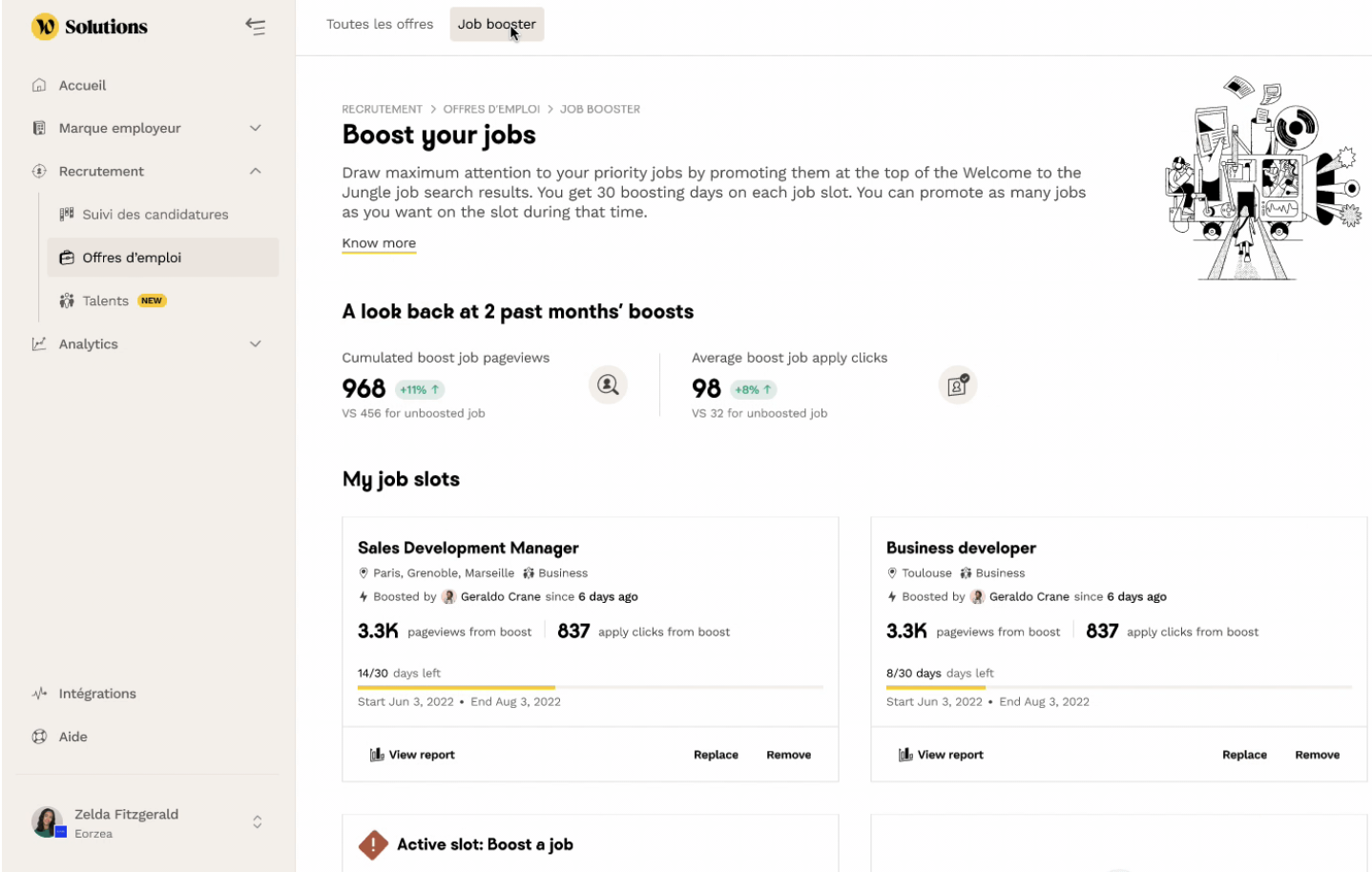1372x872 pixels.
Task: Switch to Toutes les offres tab
Action: (x=380, y=24)
